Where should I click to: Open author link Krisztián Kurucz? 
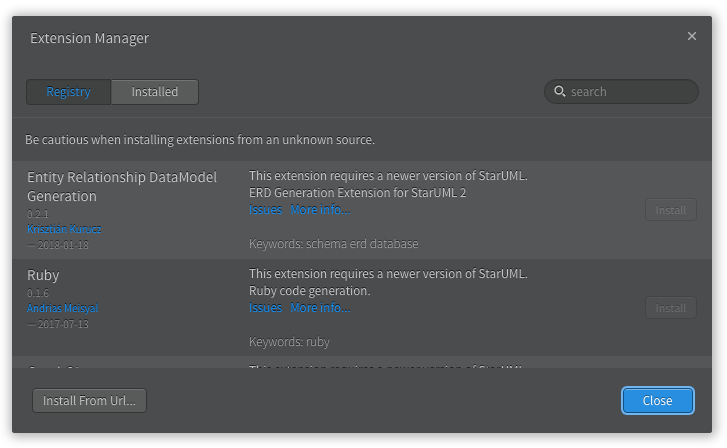pyautogui.click(x=64, y=229)
